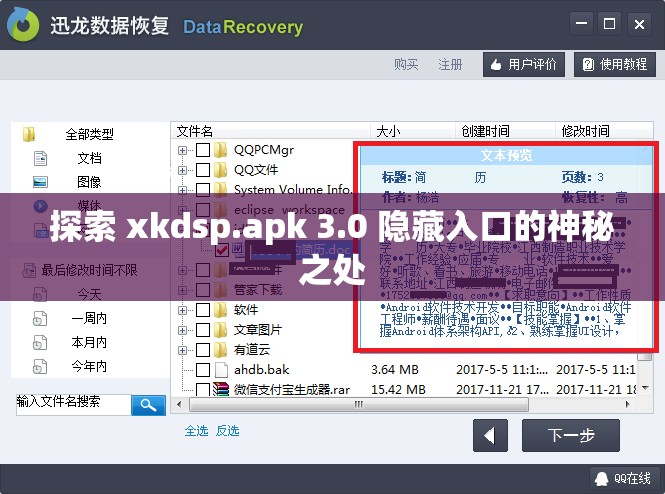665x494 pixels.
Task: Open the 注册 register link
Action: tap(450, 64)
